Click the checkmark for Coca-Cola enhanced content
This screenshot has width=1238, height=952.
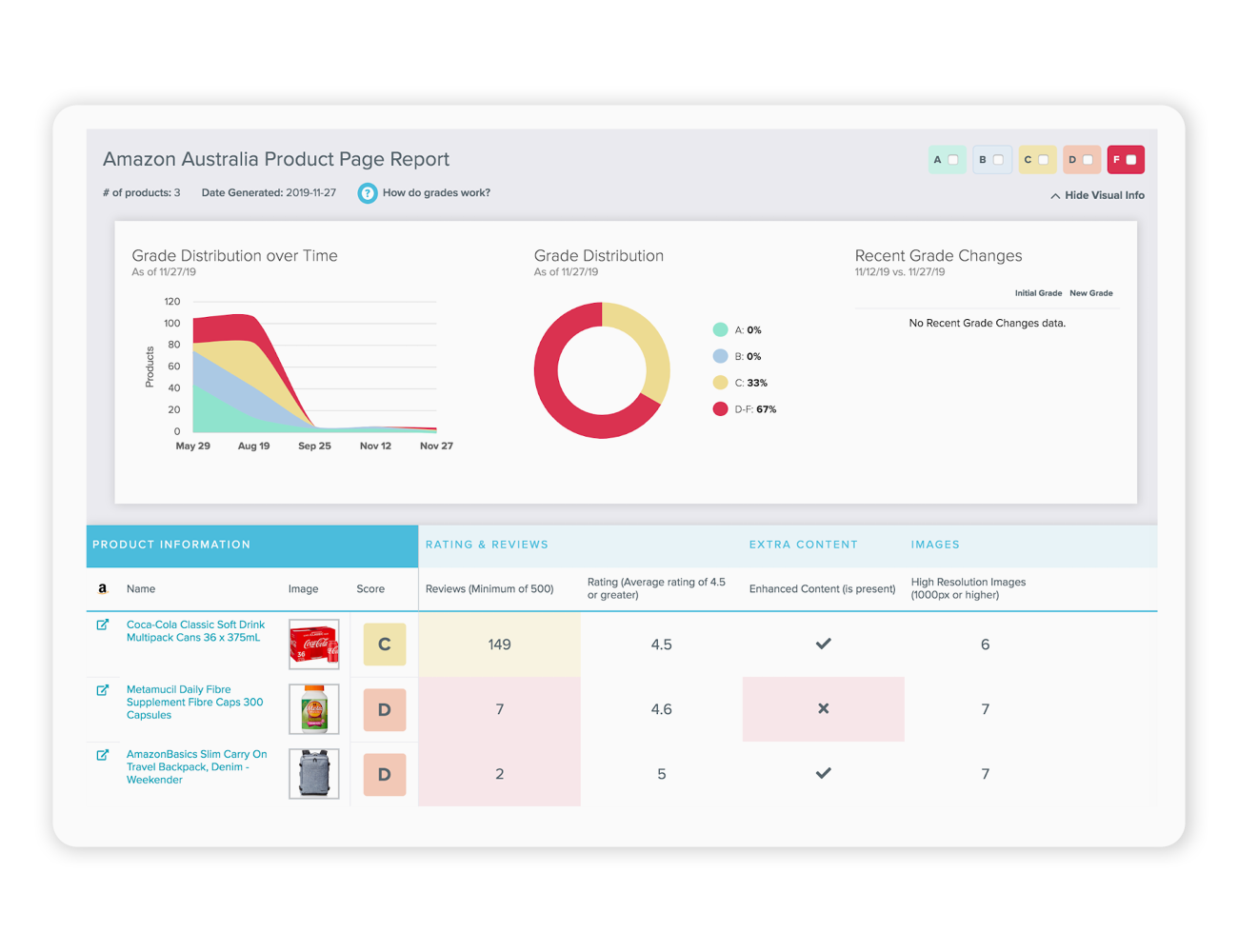823,644
